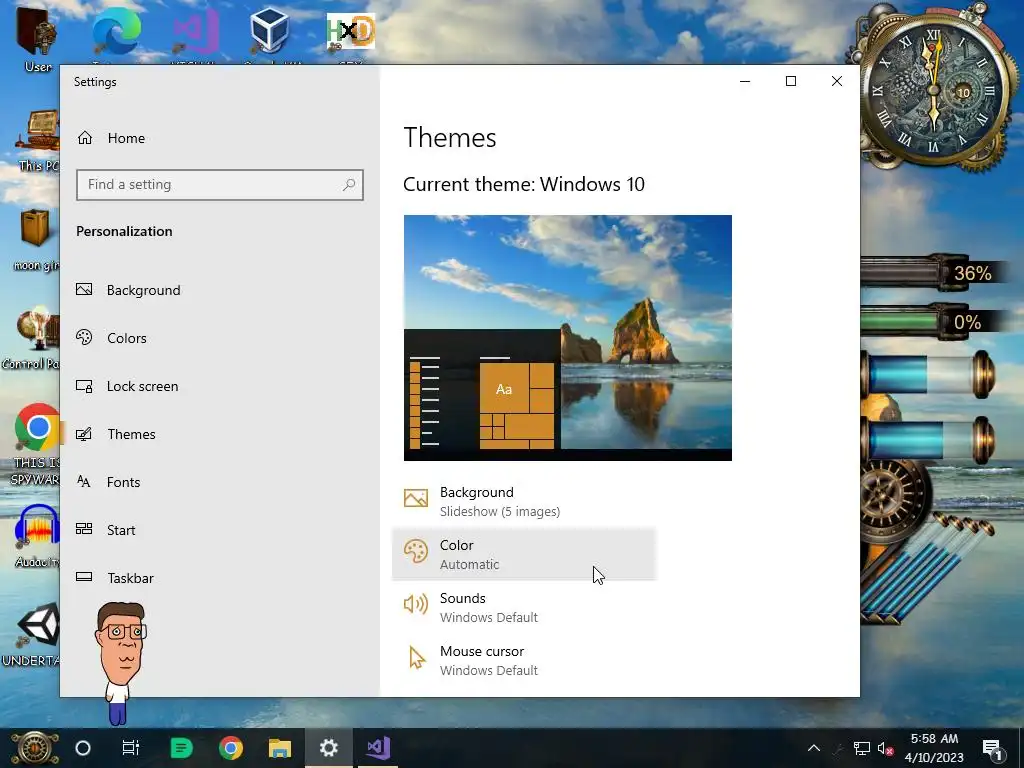The image size is (1024, 768).
Task: Open Visual Studio from taskbar
Action: [378, 748]
